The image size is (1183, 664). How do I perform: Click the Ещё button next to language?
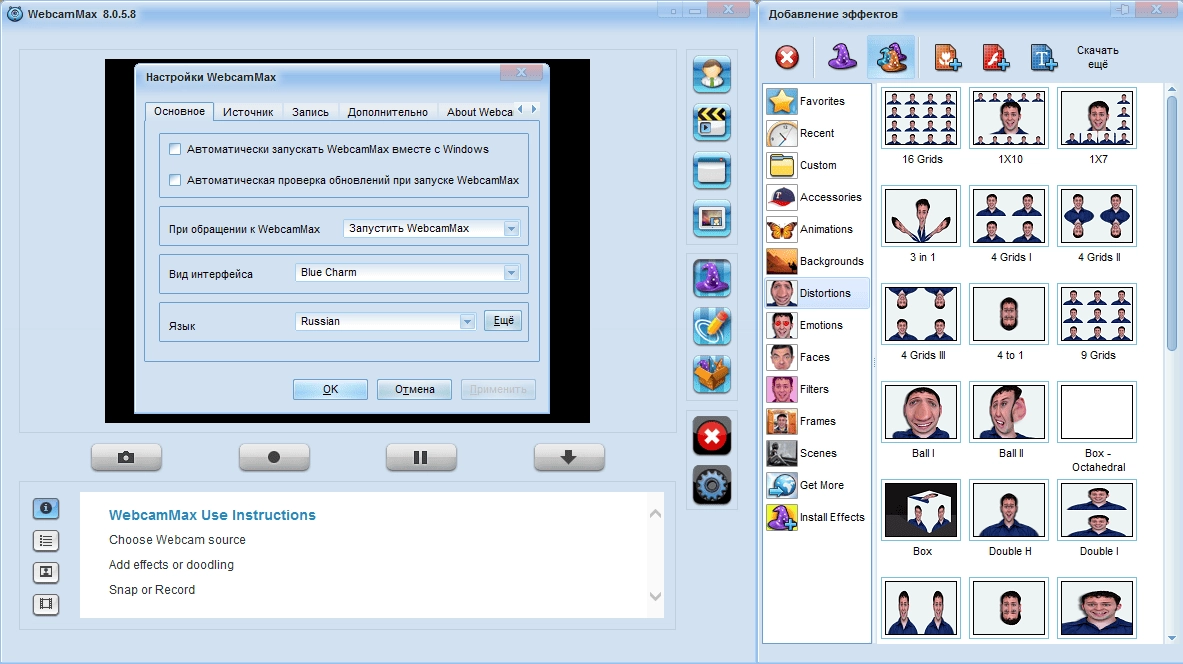pyautogui.click(x=503, y=321)
